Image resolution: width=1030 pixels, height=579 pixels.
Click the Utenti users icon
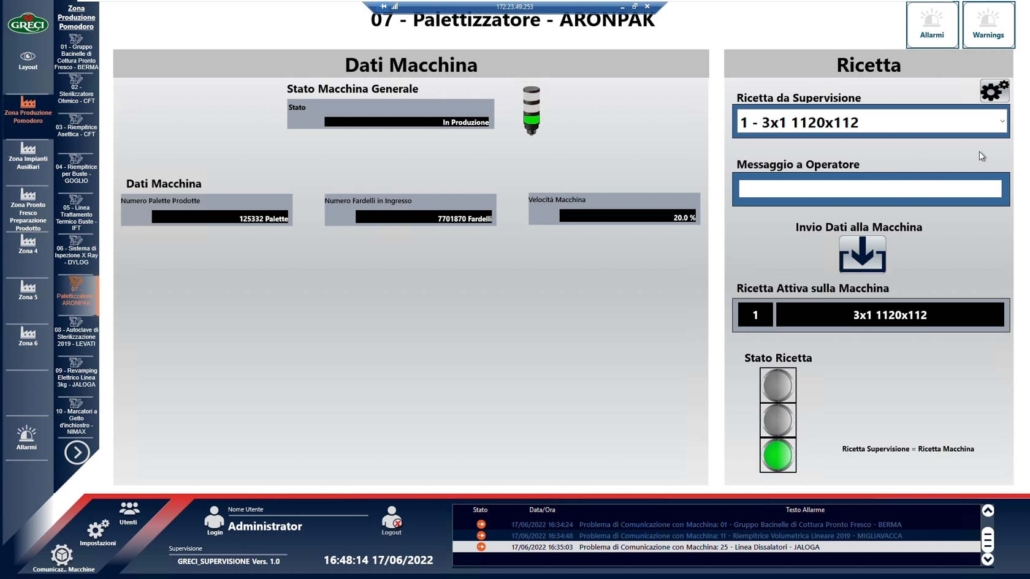click(x=129, y=513)
